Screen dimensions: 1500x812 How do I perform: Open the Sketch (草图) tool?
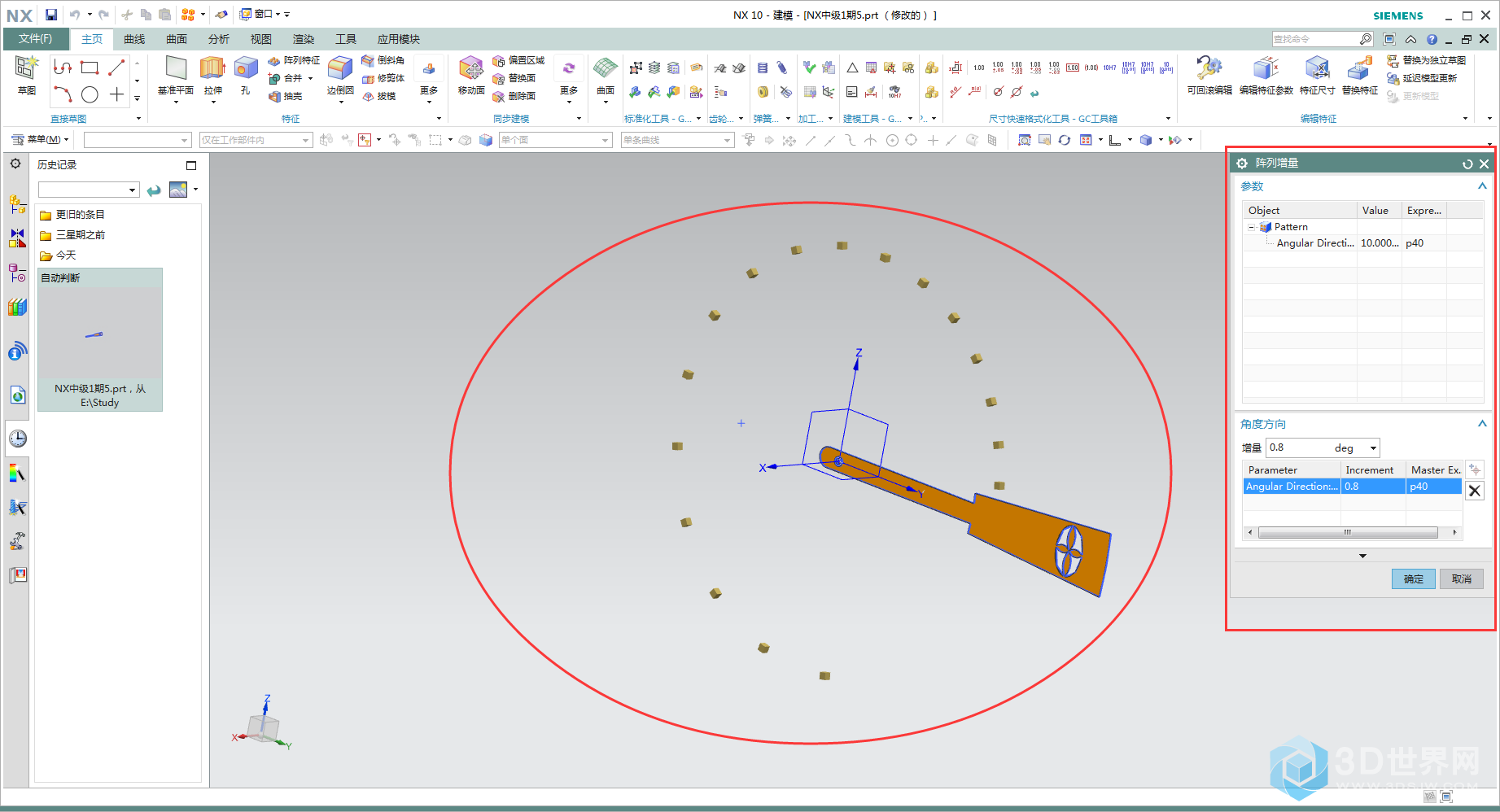26,76
